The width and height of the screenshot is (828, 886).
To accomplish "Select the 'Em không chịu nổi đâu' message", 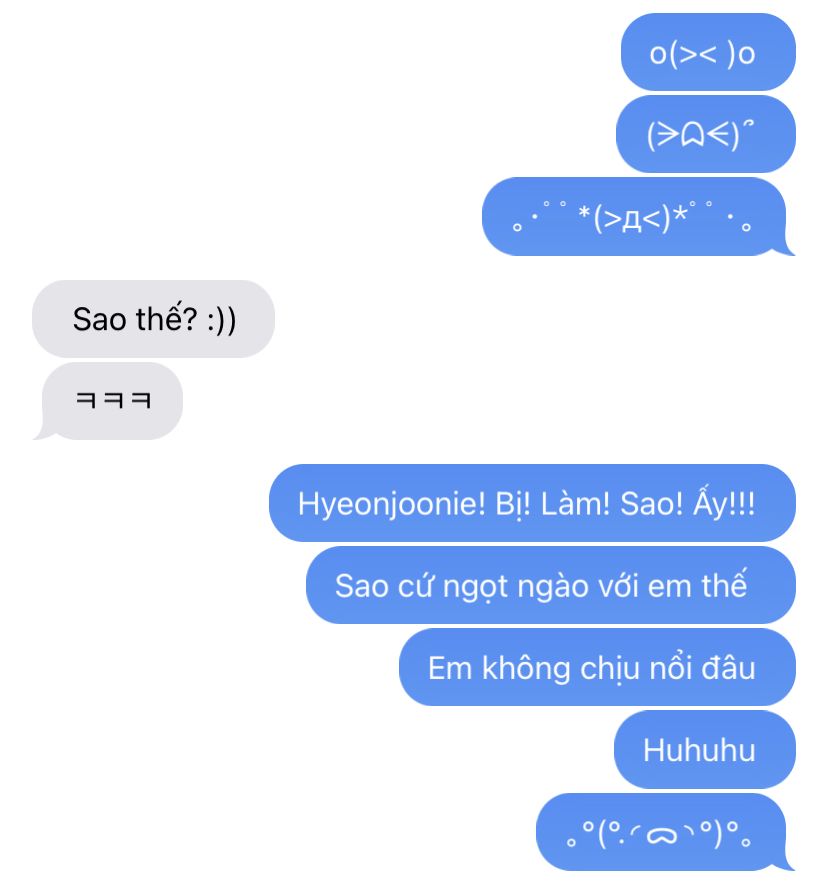I will click(597, 667).
